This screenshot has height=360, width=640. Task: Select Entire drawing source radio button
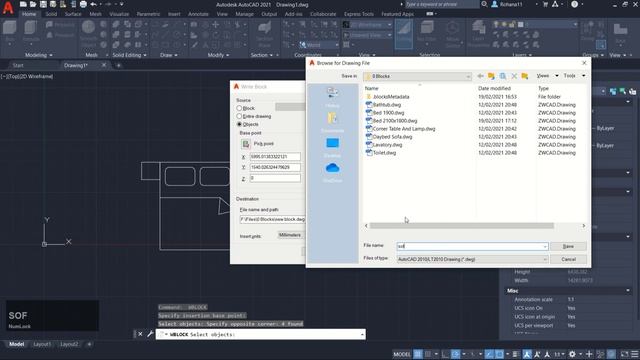(239, 116)
